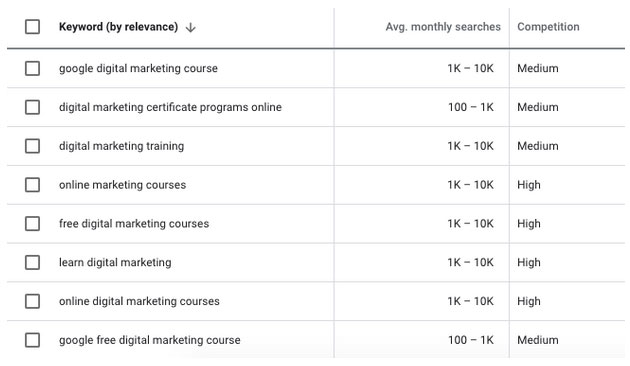Screen dimensions: 630x366
Task: Open the google digital marketing course keyword
Action: (x=138, y=68)
